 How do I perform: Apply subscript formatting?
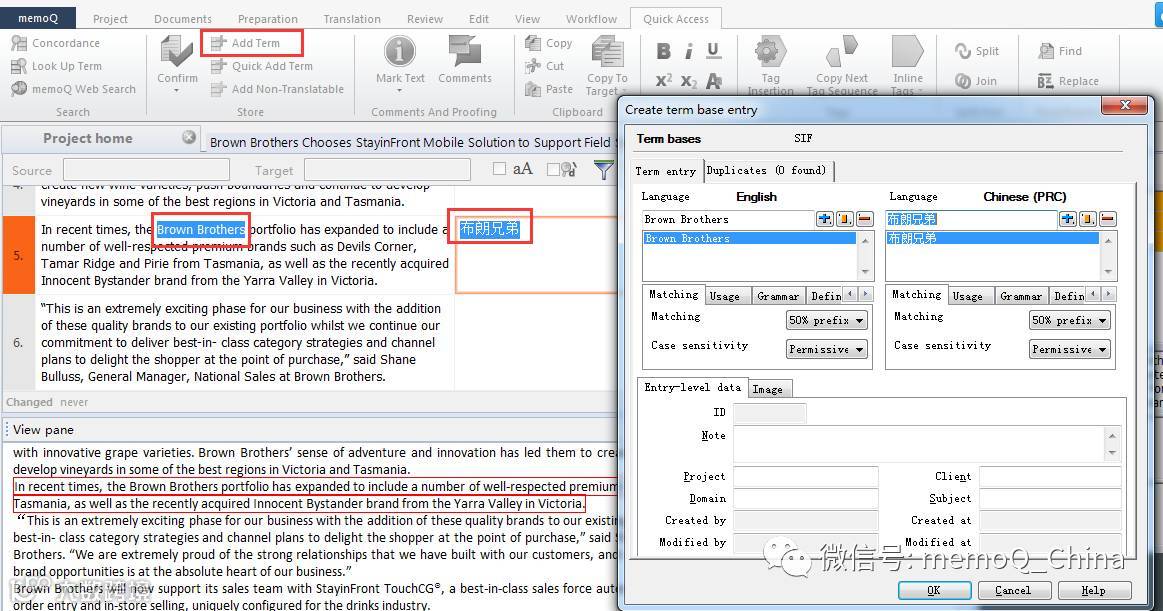(x=689, y=81)
